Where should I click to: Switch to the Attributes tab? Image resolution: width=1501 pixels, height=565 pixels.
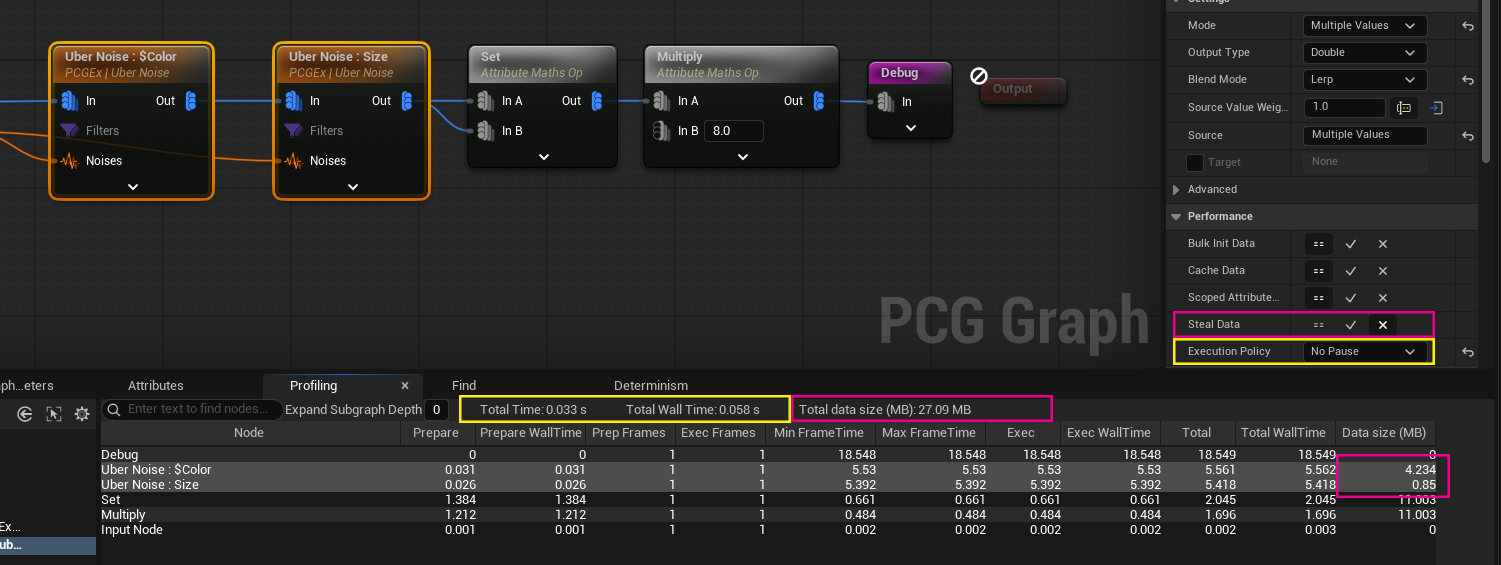156,386
